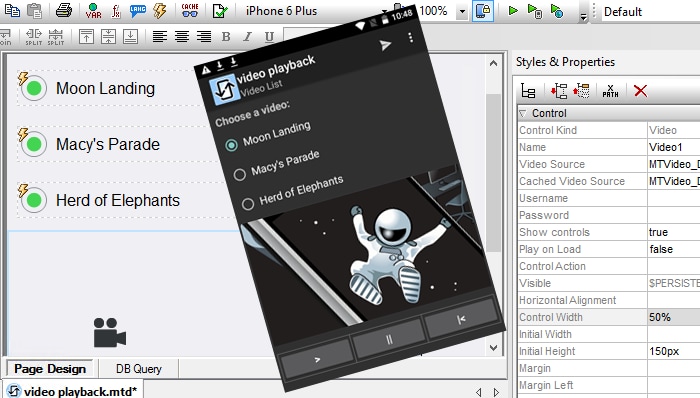The image size is (700, 398).
Task: Click the design pane scroll down arrow
Action: (x=493, y=348)
